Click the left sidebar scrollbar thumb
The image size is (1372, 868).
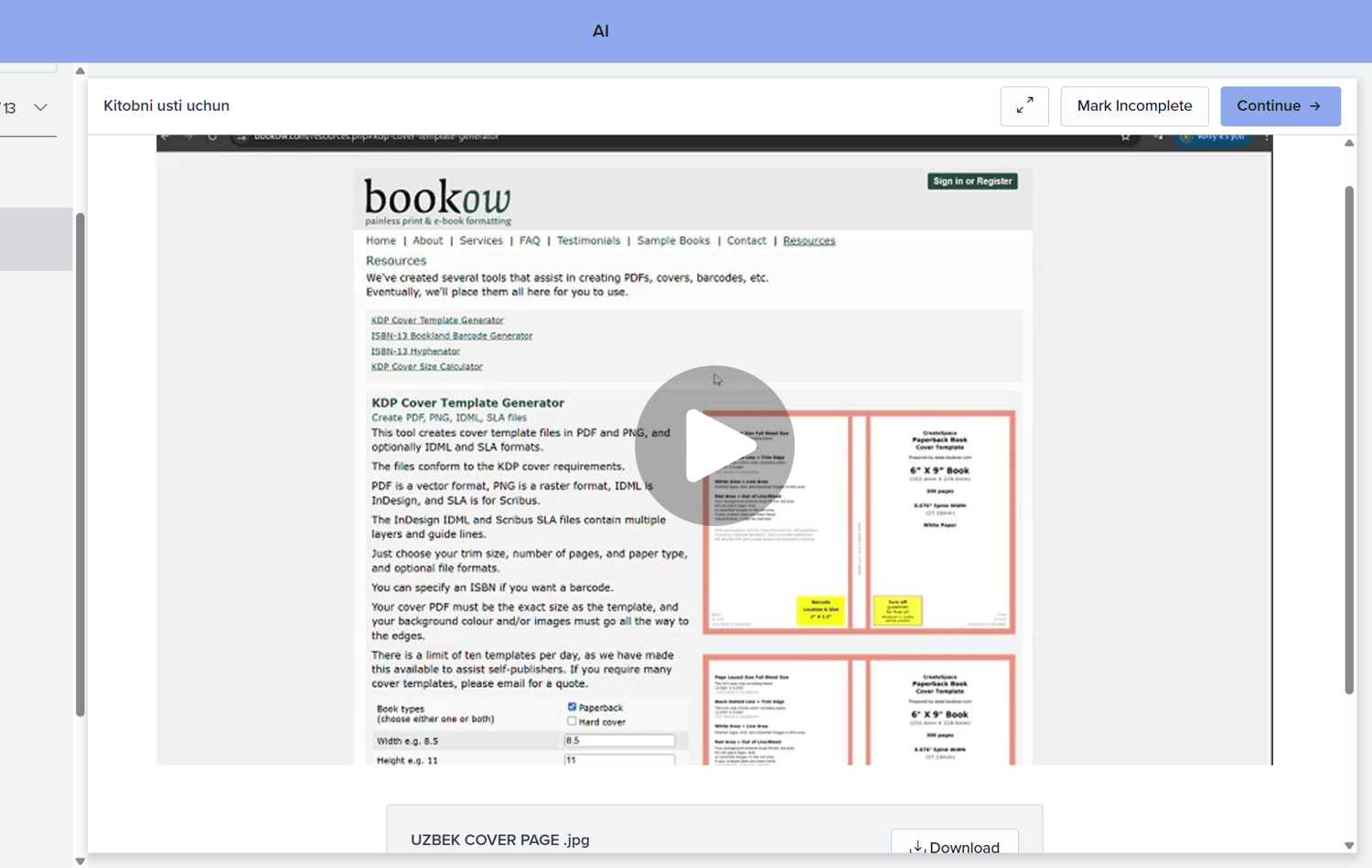80,465
